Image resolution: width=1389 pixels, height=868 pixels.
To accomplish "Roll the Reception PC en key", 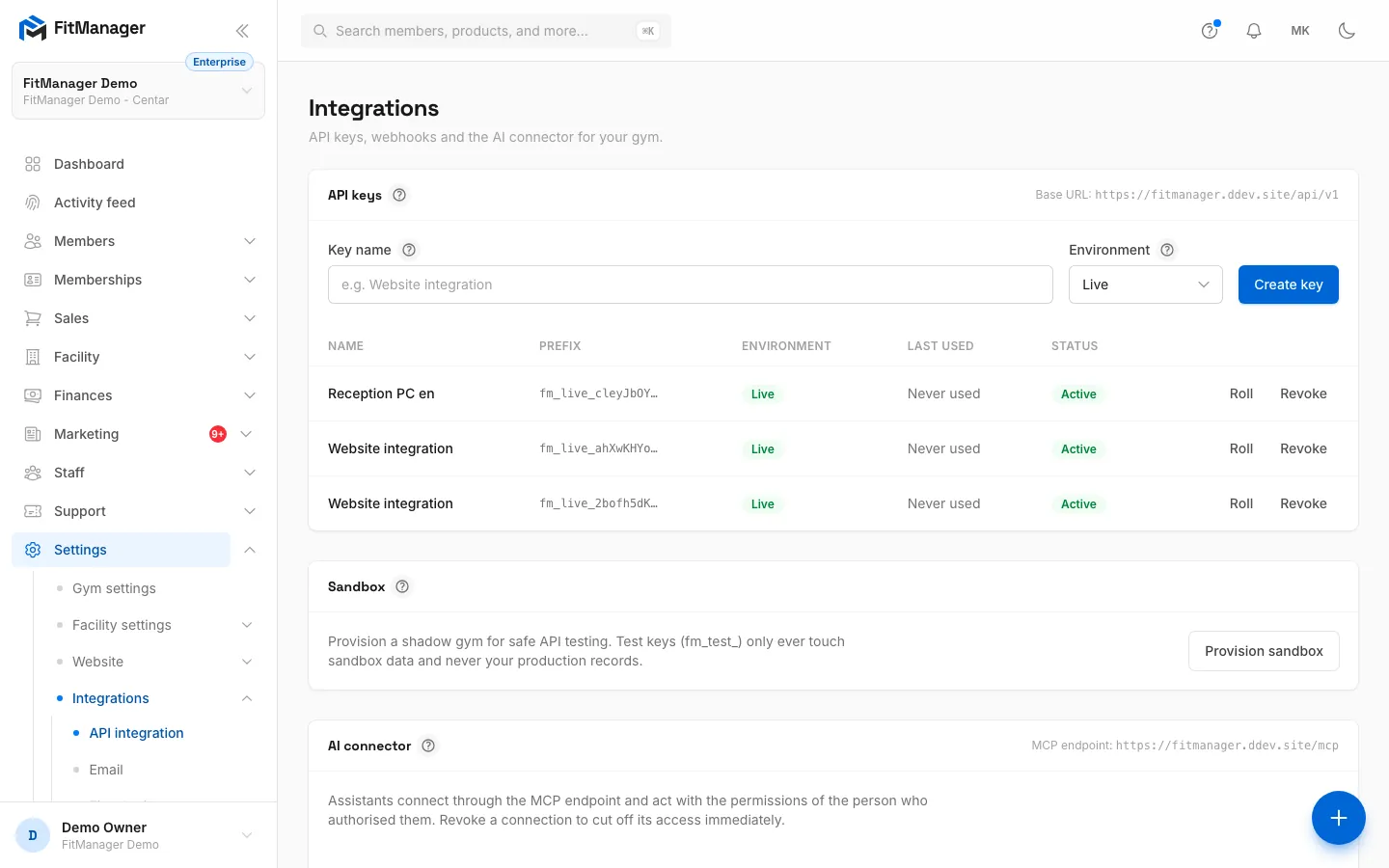I will click(x=1241, y=393).
